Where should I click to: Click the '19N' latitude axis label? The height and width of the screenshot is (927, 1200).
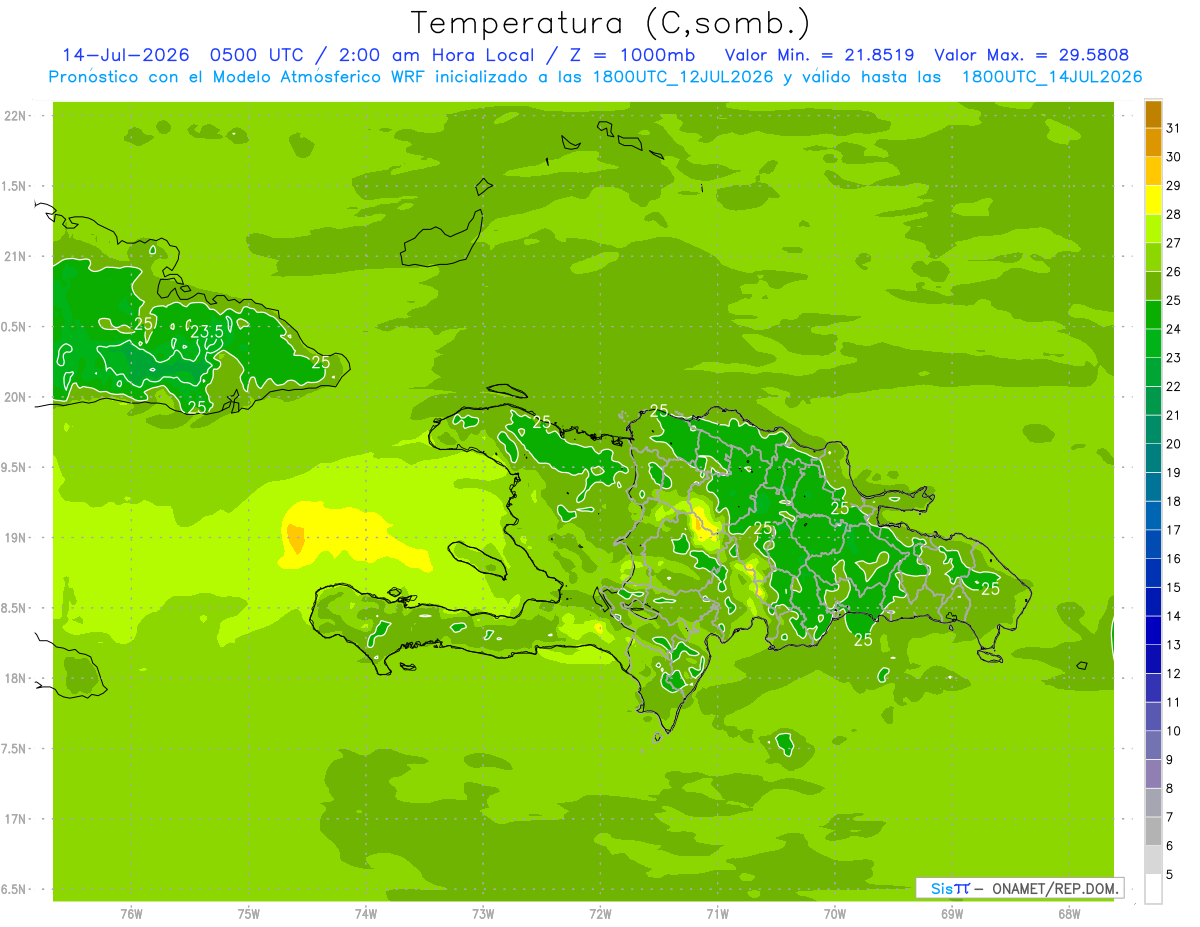(15, 538)
